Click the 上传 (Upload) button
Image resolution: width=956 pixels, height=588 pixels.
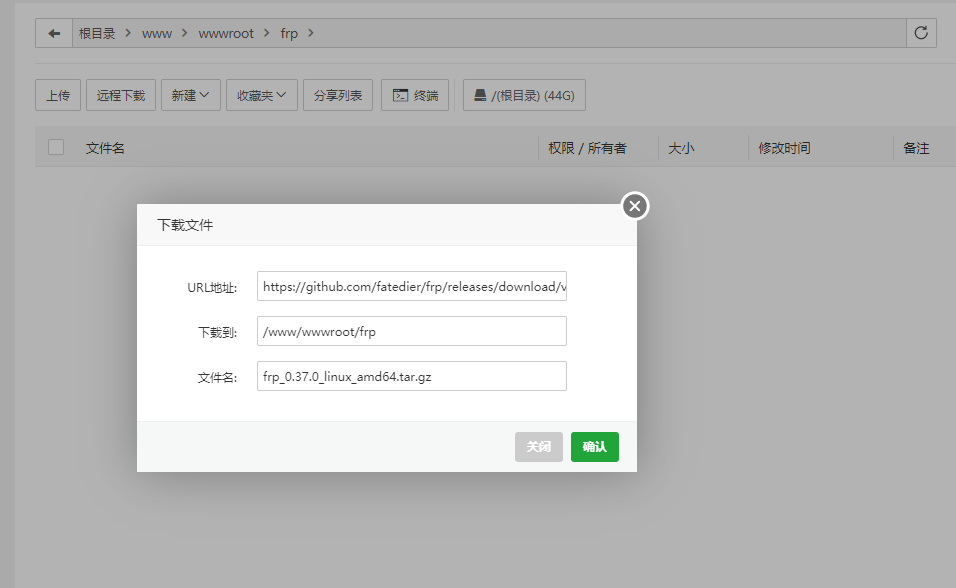click(58, 96)
